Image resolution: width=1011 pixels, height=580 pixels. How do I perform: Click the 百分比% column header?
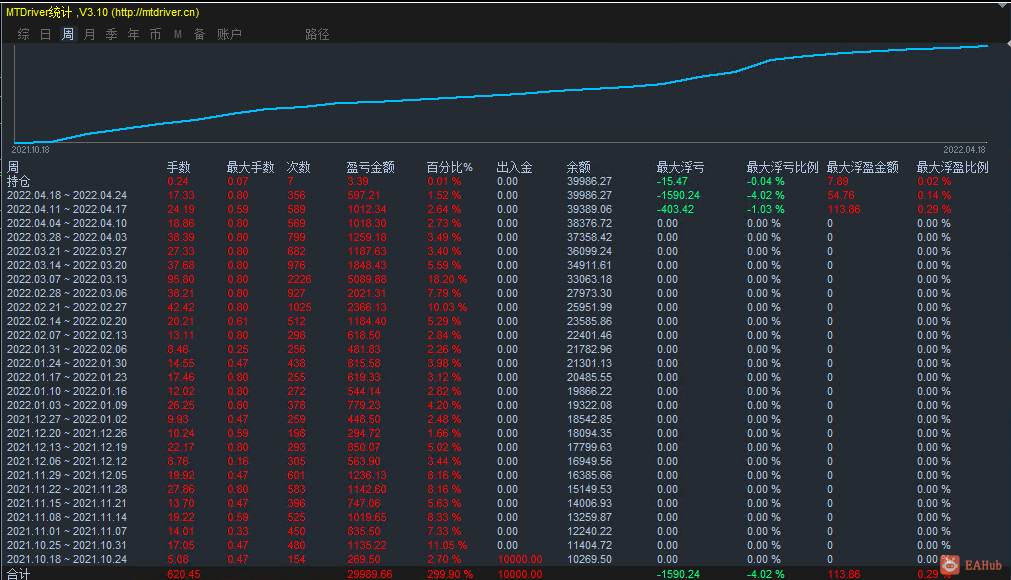[x=449, y=168]
